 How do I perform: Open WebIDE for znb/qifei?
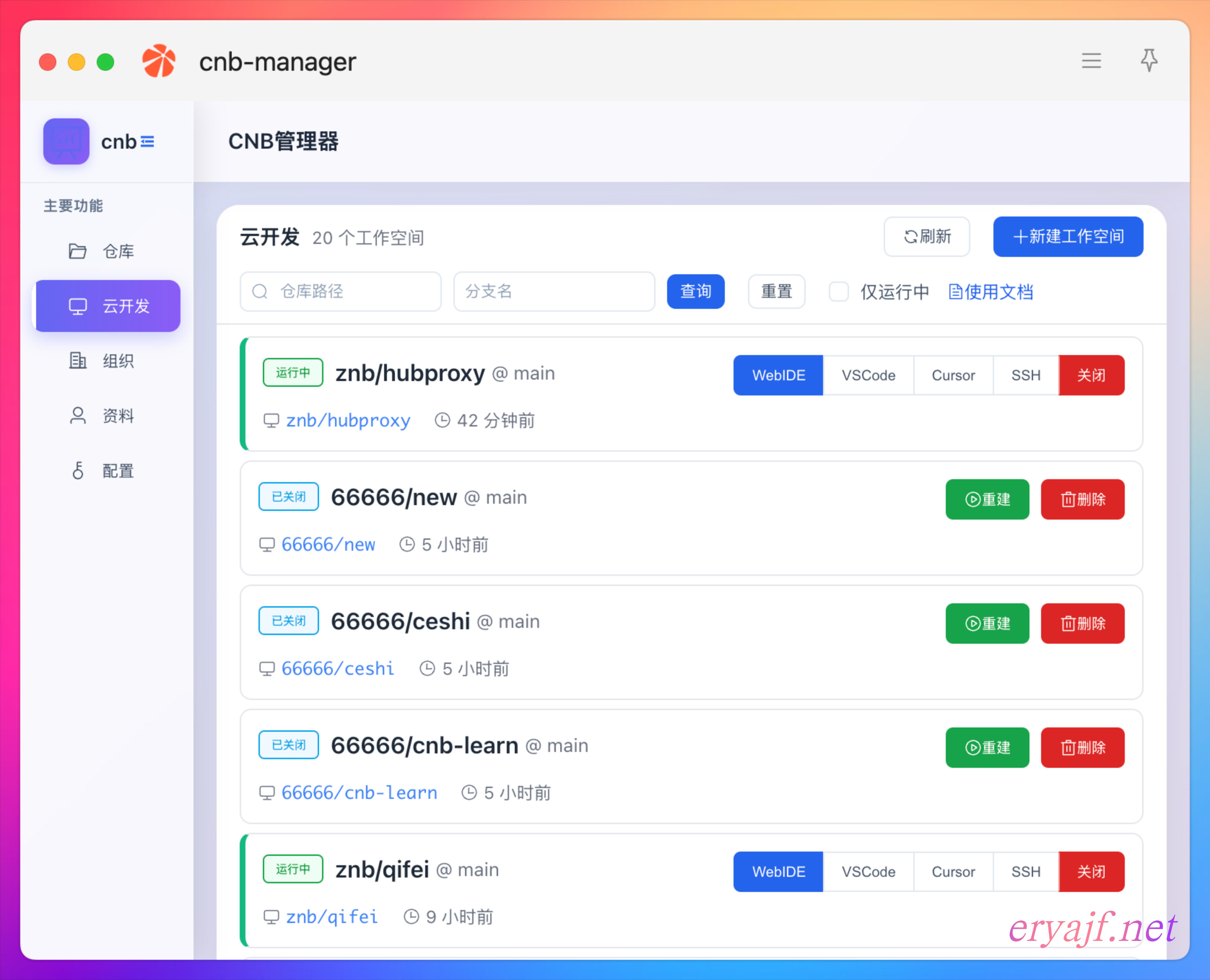[778, 872]
